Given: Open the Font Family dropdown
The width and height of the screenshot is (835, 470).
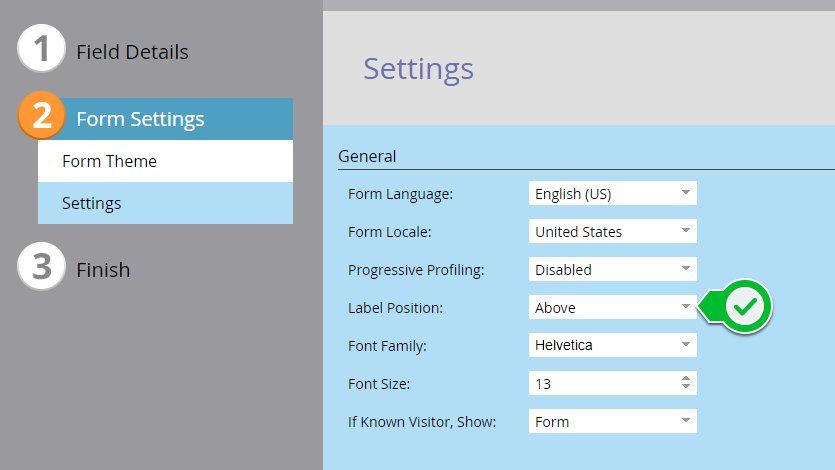Looking at the screenshot, I should point(612,345).
